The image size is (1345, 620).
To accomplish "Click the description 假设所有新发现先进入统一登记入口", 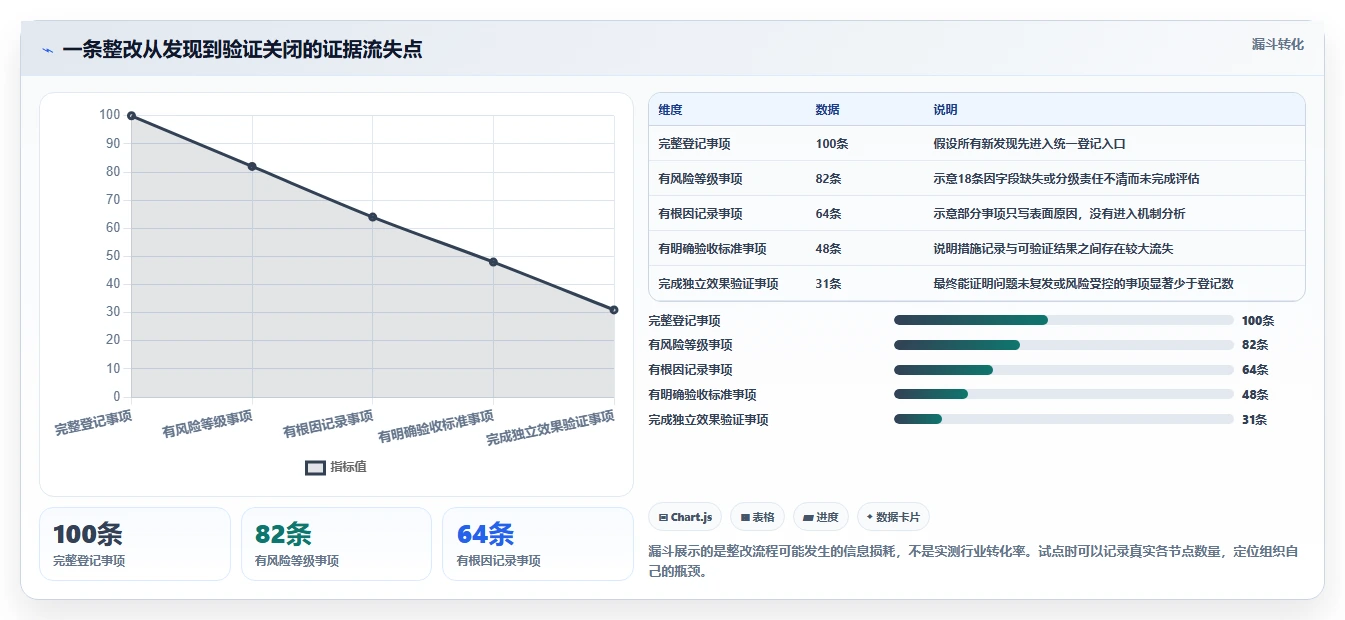I will pyautogui.click(x=1030, y=144).
